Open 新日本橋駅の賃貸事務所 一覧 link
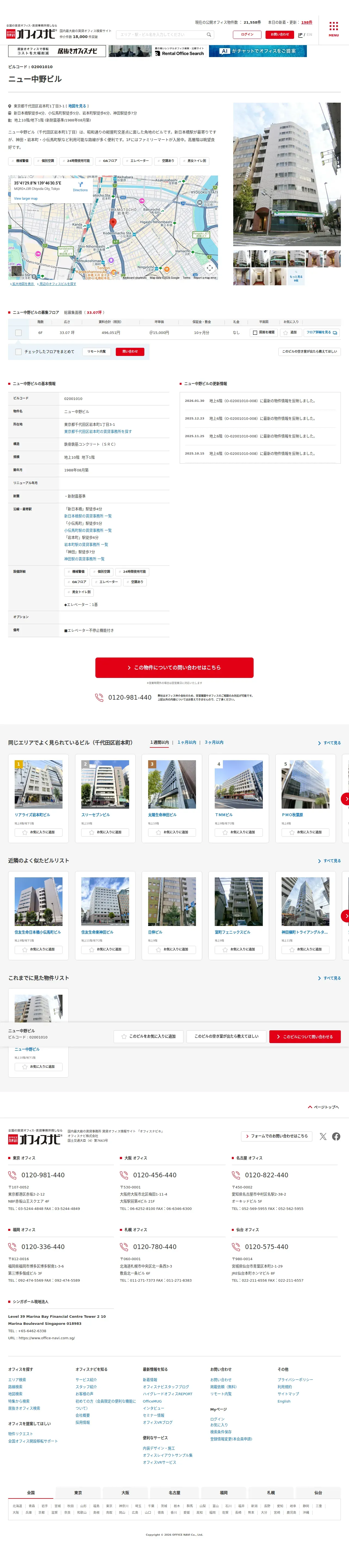This screenshot has width=349, height=1568. pyautogui.click(x=88, y=516)
